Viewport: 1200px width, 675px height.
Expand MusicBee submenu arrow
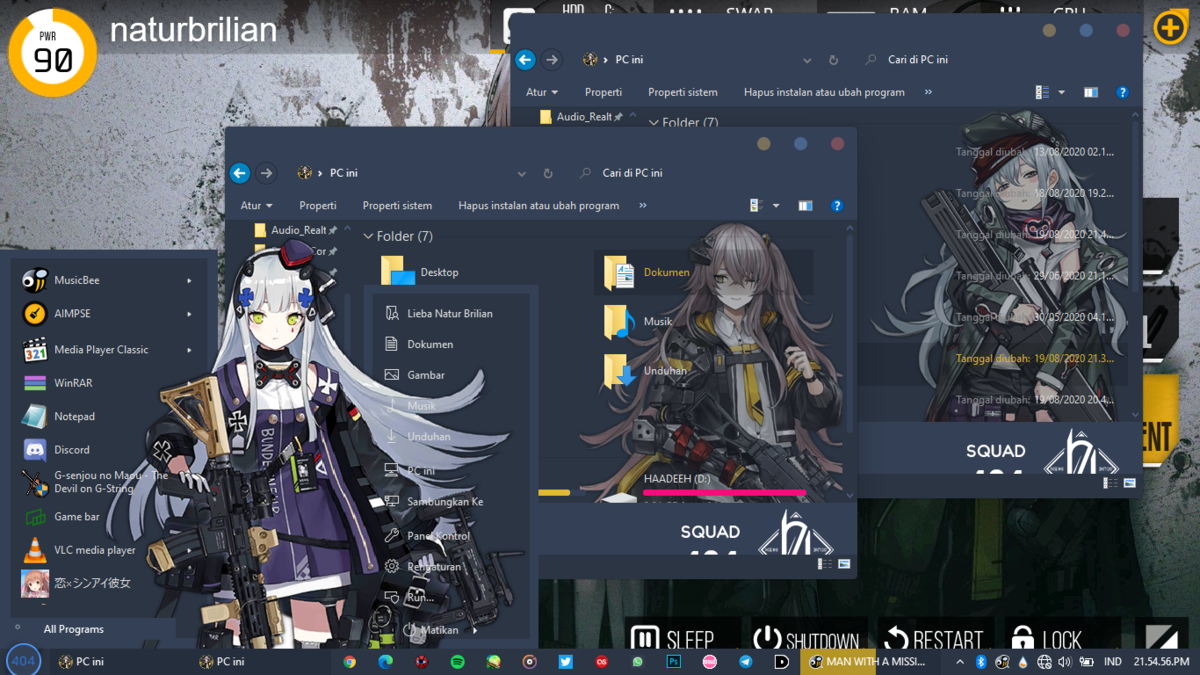[189, 281]
